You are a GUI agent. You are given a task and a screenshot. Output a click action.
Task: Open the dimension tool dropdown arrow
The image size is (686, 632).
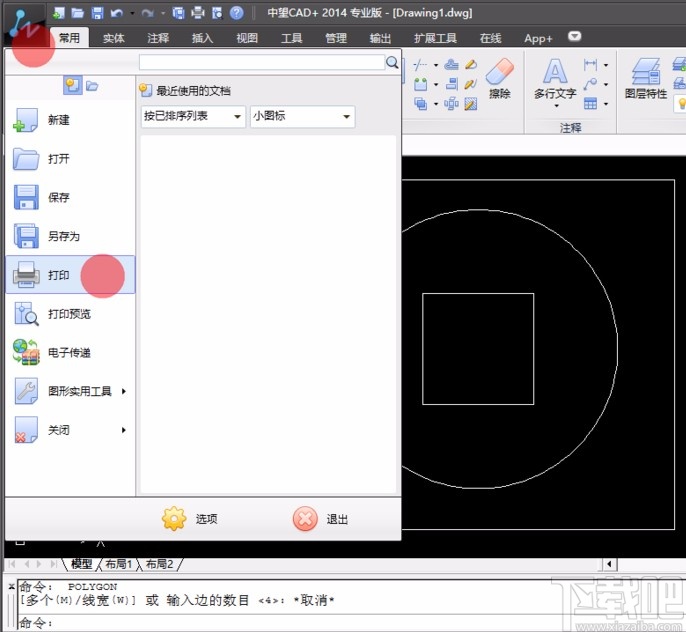606,65
